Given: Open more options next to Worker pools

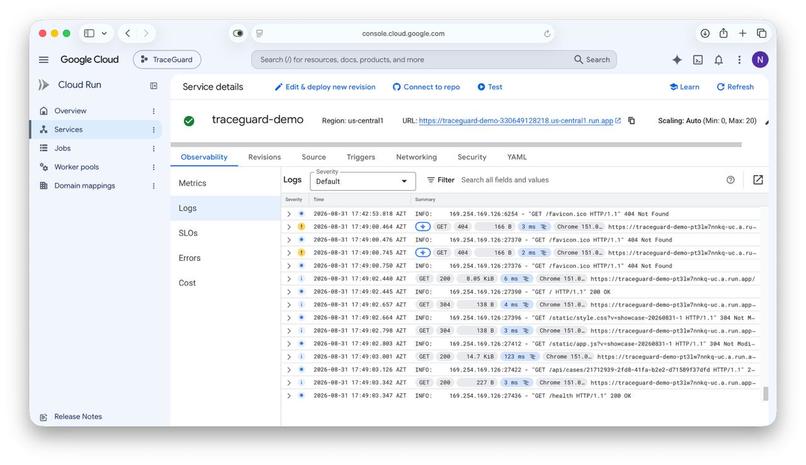Looking at the screenshot, I should click(154, 167).
